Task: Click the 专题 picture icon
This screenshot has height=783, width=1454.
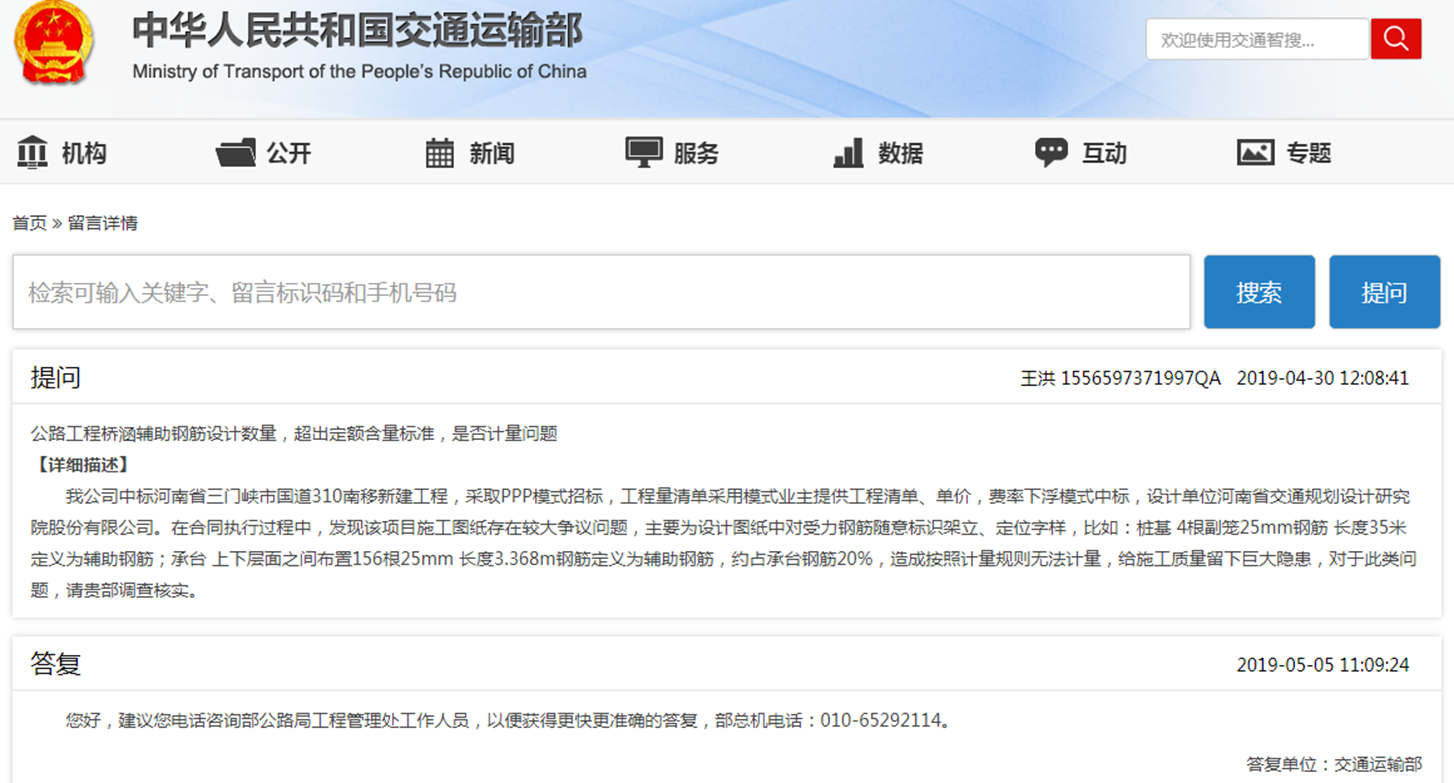Action: [x=1255, y=152]
